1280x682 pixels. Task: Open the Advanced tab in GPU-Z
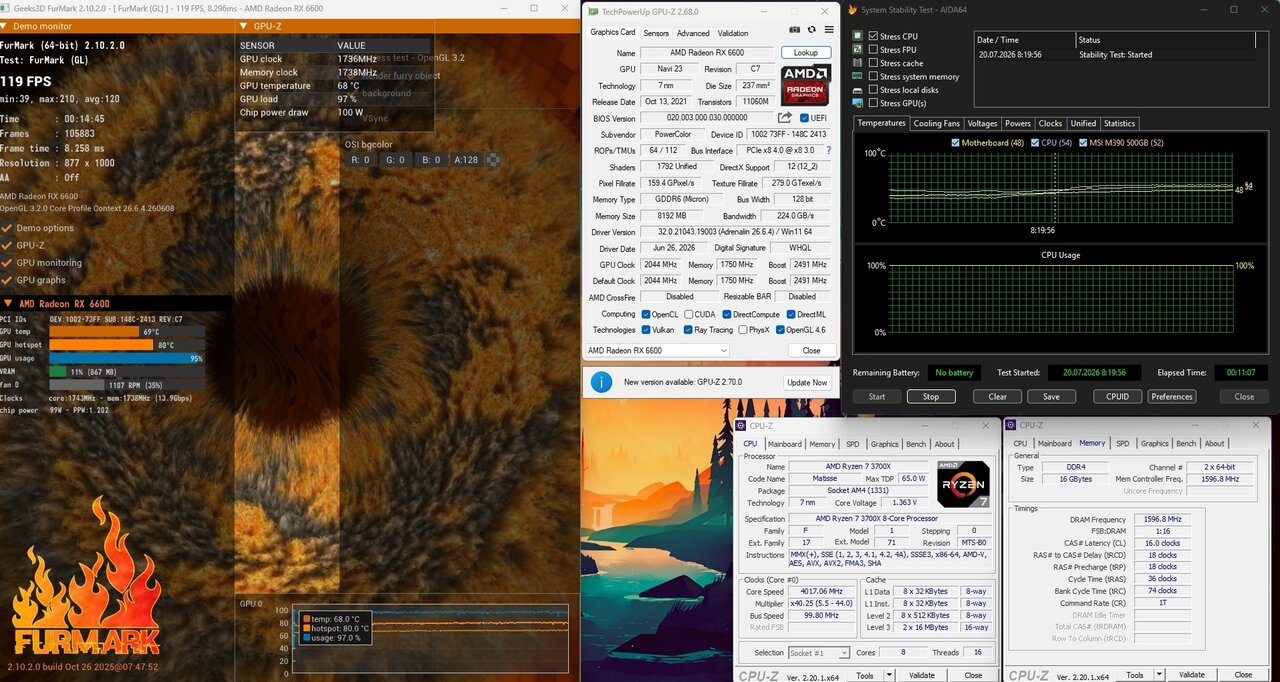click(x=693, y=33)
